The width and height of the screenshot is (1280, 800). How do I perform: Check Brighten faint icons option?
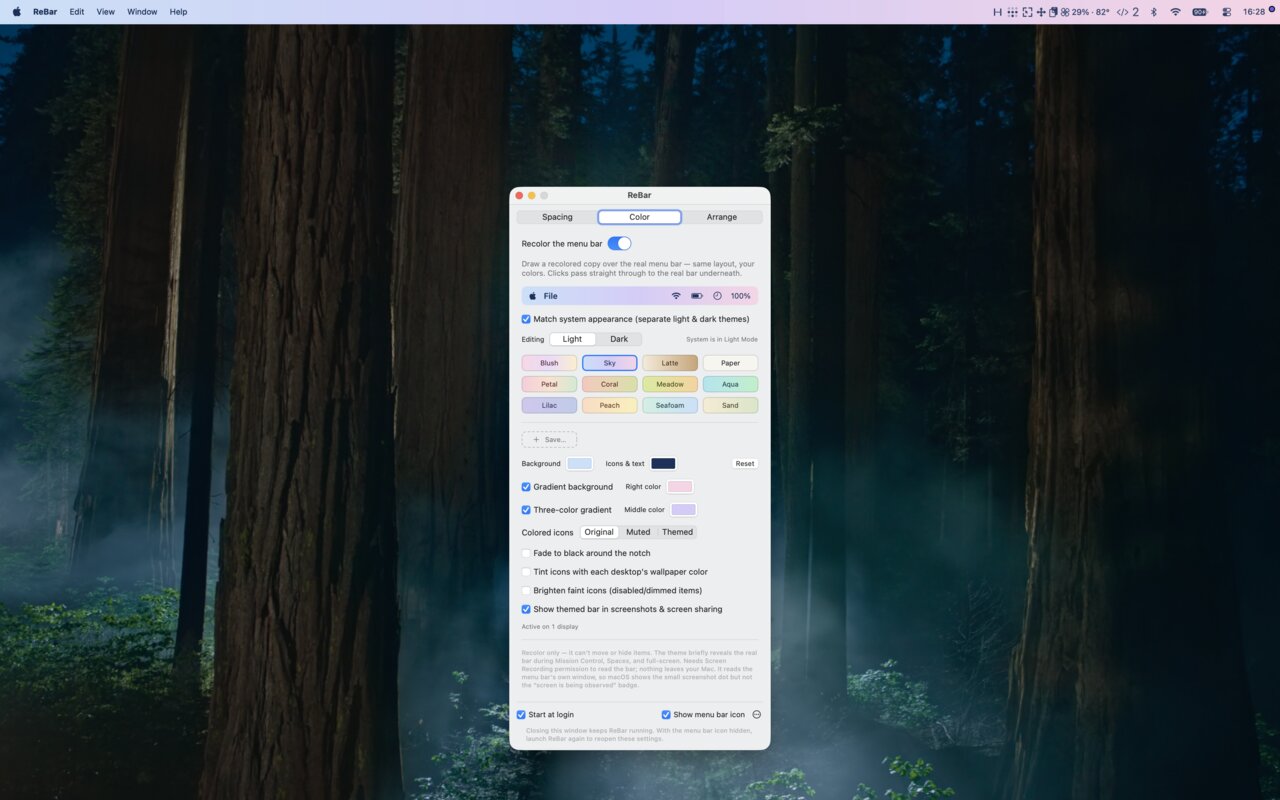pyautogui.click(x=526, y=590)
